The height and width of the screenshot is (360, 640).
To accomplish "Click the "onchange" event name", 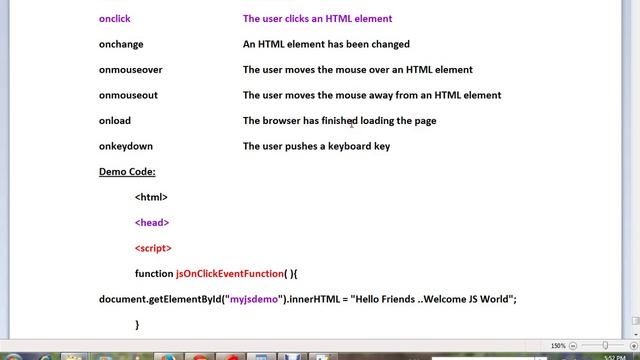I will [x=121, y=44].
